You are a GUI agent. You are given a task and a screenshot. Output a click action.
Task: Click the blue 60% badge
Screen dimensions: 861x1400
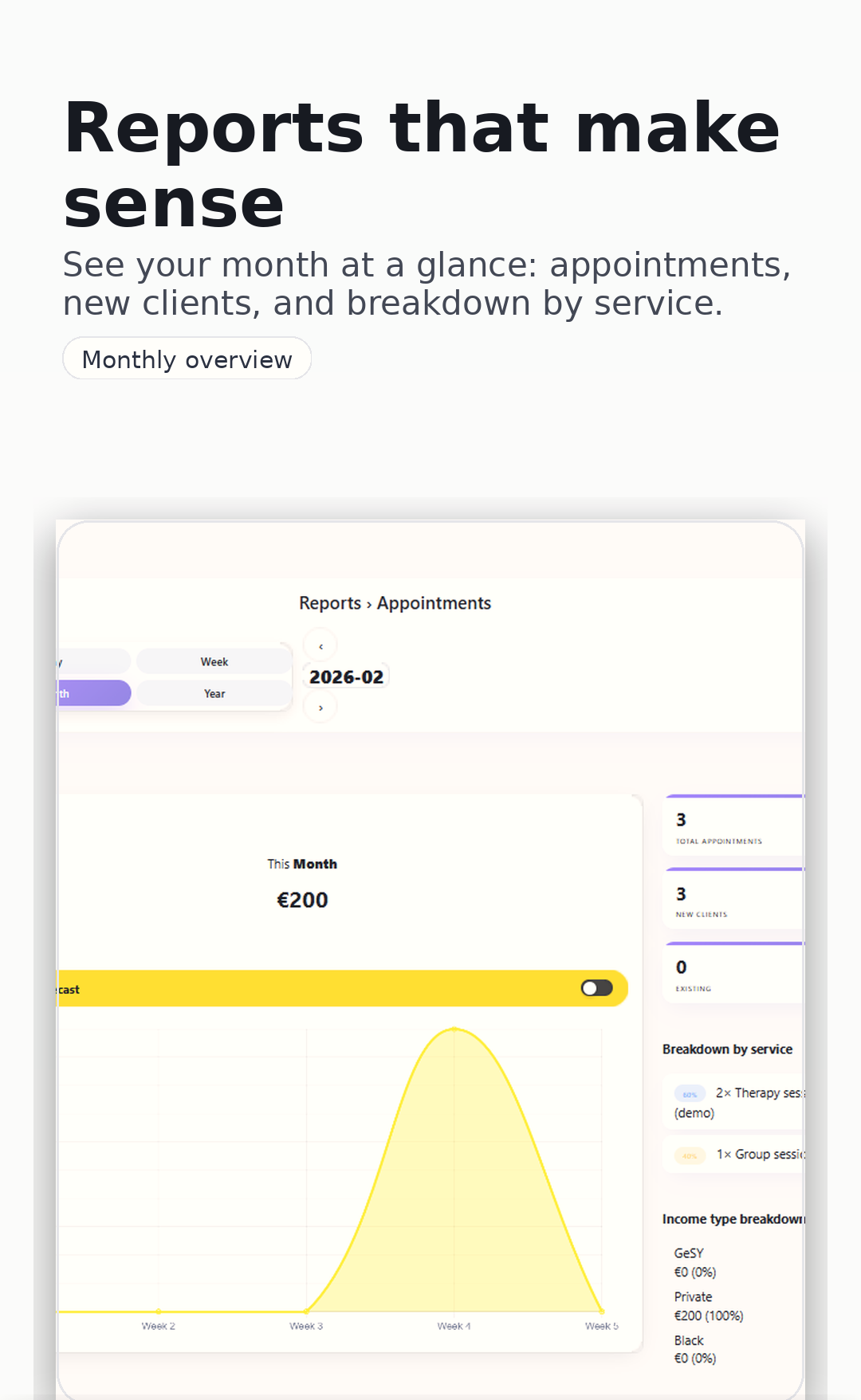(690, 1094)
